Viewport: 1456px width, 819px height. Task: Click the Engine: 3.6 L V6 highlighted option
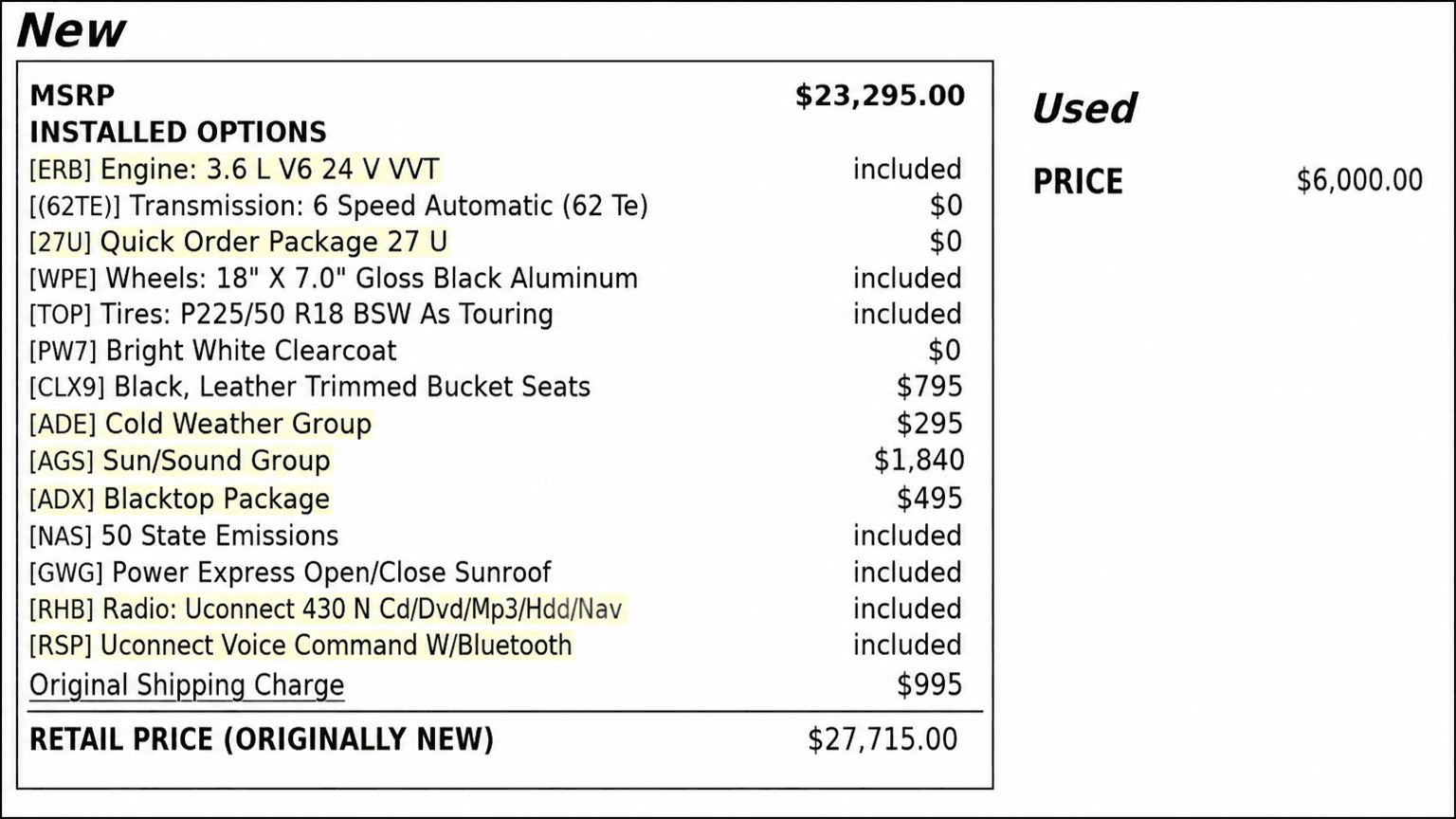click(269, 170)
